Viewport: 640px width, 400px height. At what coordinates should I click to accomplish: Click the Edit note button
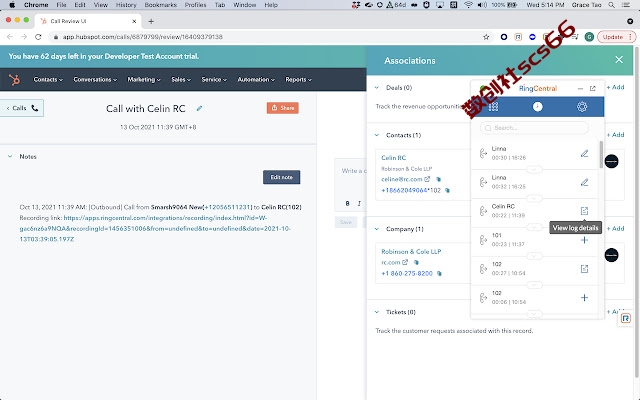click(x=281, y=177)
